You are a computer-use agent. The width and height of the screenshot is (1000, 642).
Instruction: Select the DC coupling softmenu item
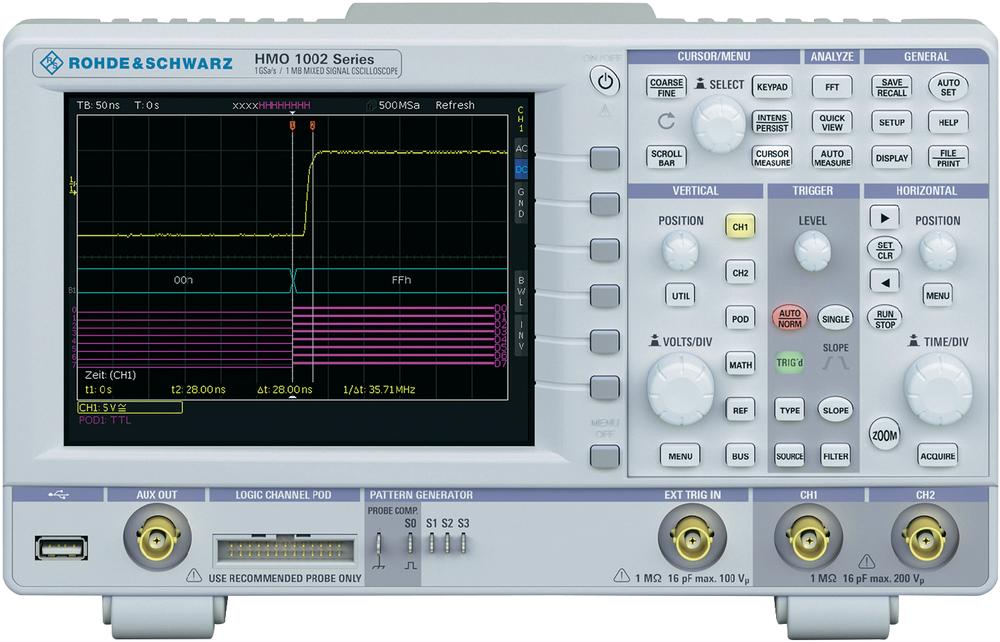click(x=521, y=171)
